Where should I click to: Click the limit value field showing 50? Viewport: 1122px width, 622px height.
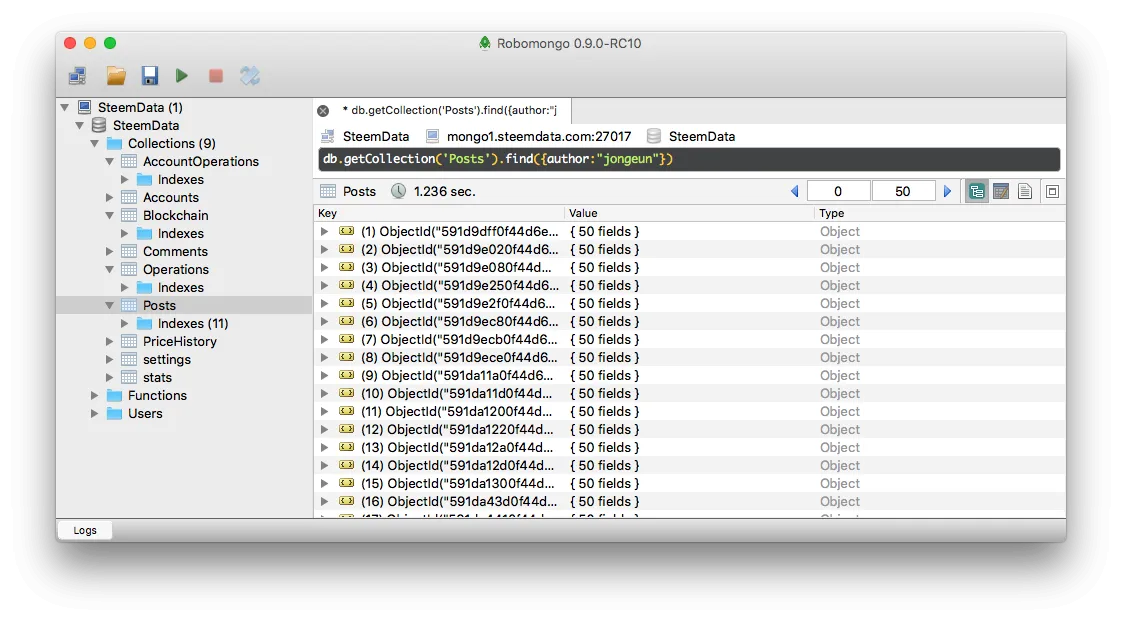click(x=903, y=191)
